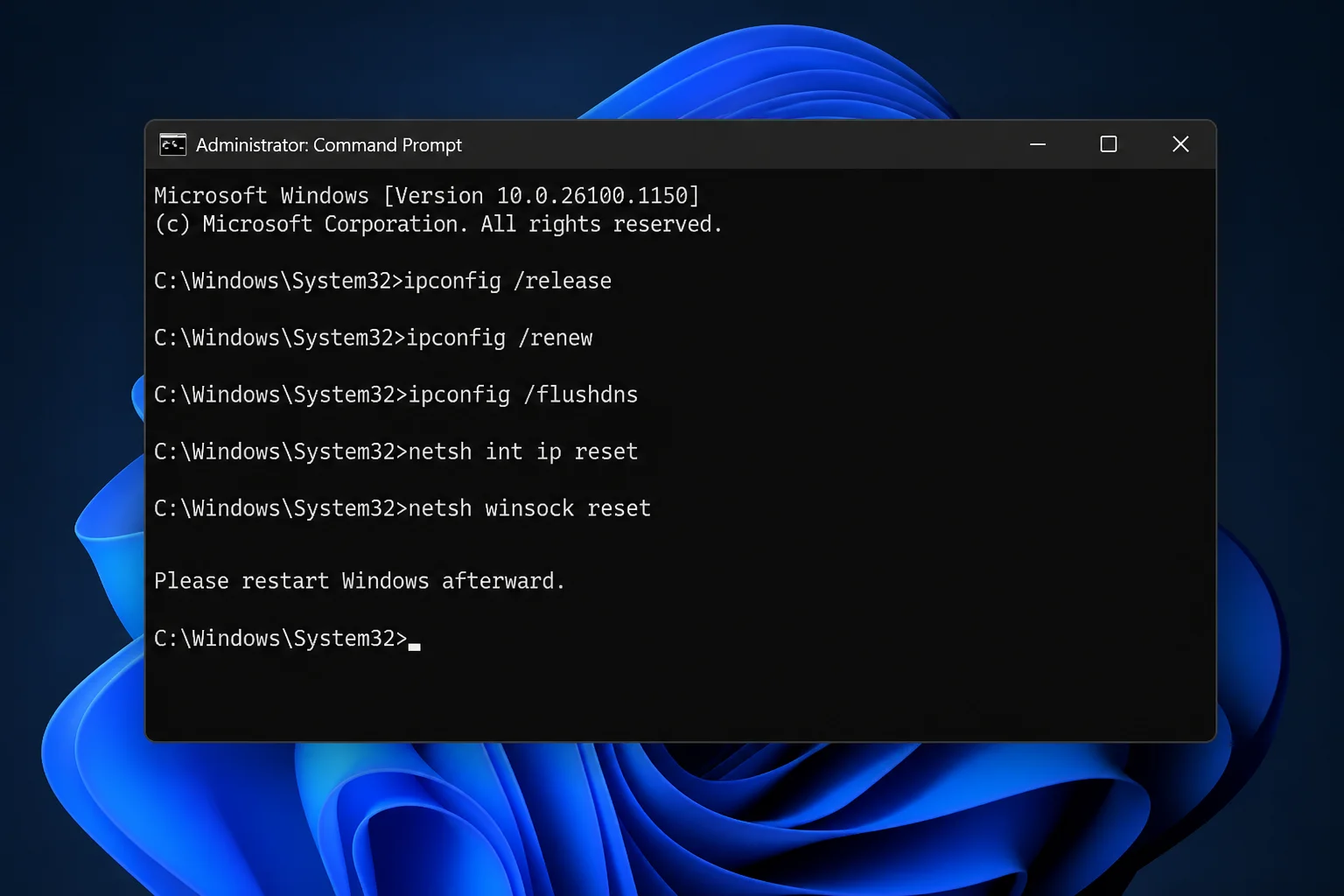Image resolution: width=1344 pixels, height=896 pixels.
Task: Click the Microsoft Corporation copyright line
Action: point(438,225)
